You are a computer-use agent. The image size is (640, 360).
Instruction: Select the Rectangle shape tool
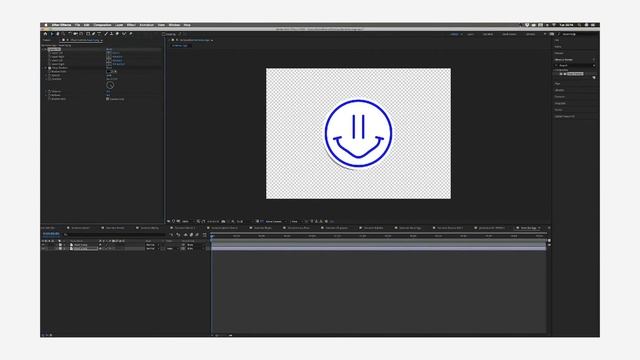(x=87, y=34)
